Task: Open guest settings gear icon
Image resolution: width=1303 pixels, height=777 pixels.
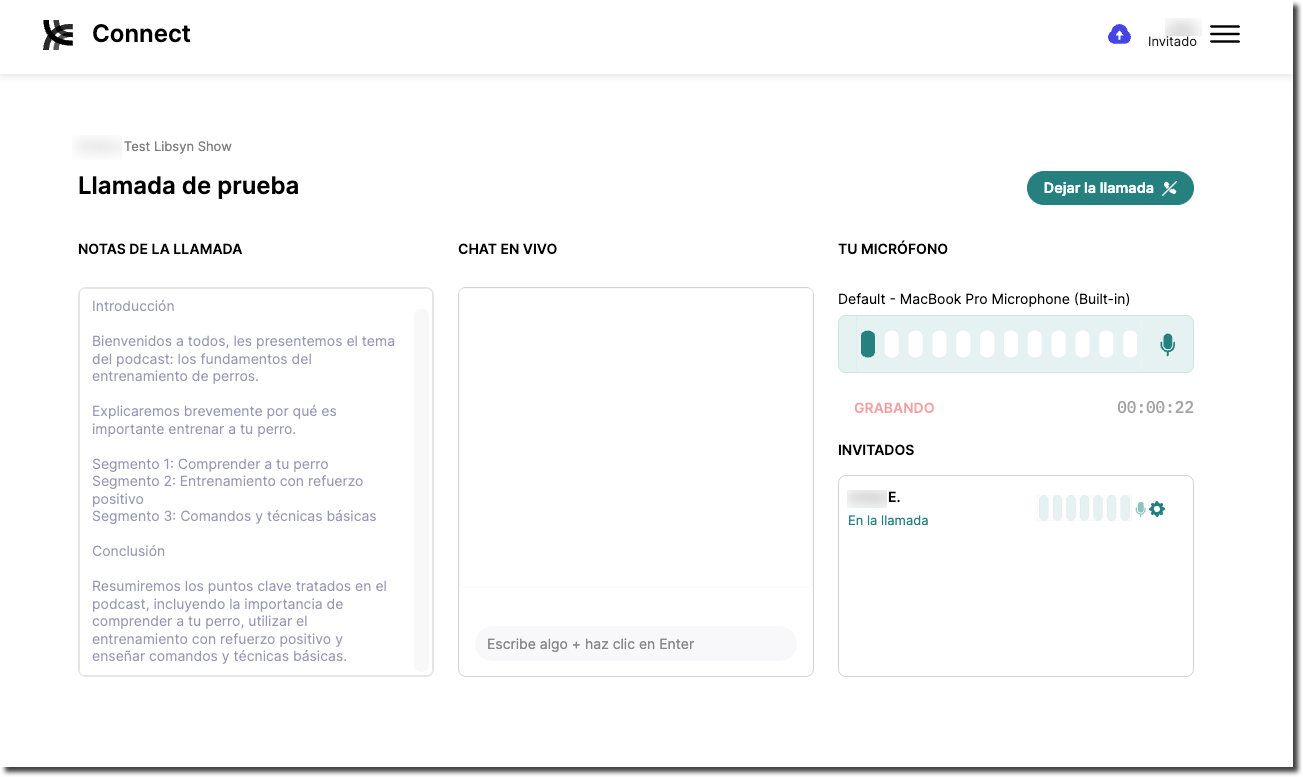Action: click(1157, 509)
